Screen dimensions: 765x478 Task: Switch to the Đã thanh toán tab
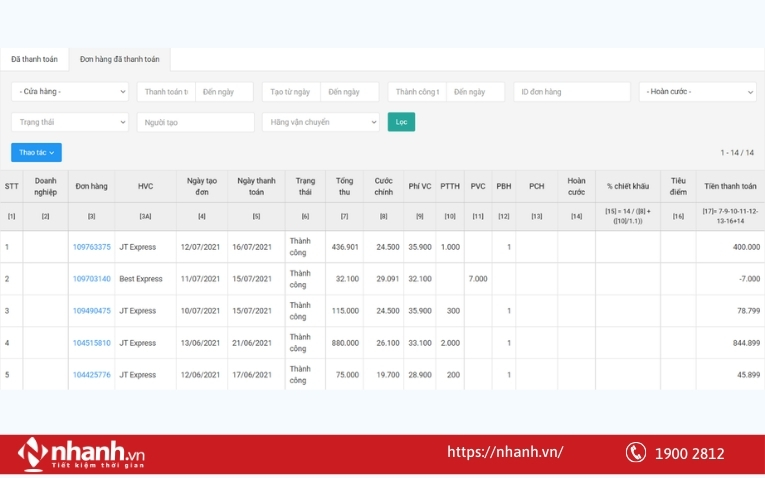pyautogui.click(x=34, y=59)
